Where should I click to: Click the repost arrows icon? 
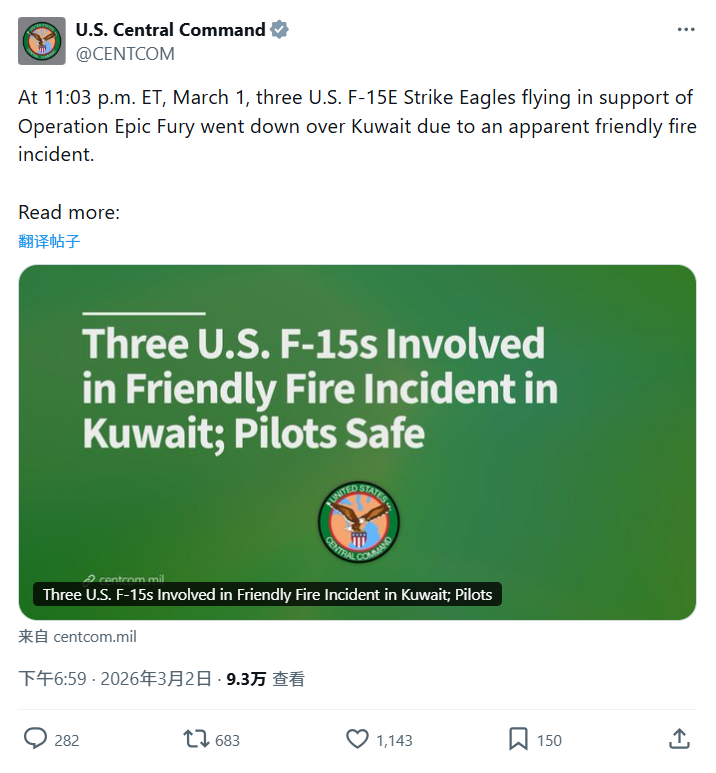coord(196,739)
